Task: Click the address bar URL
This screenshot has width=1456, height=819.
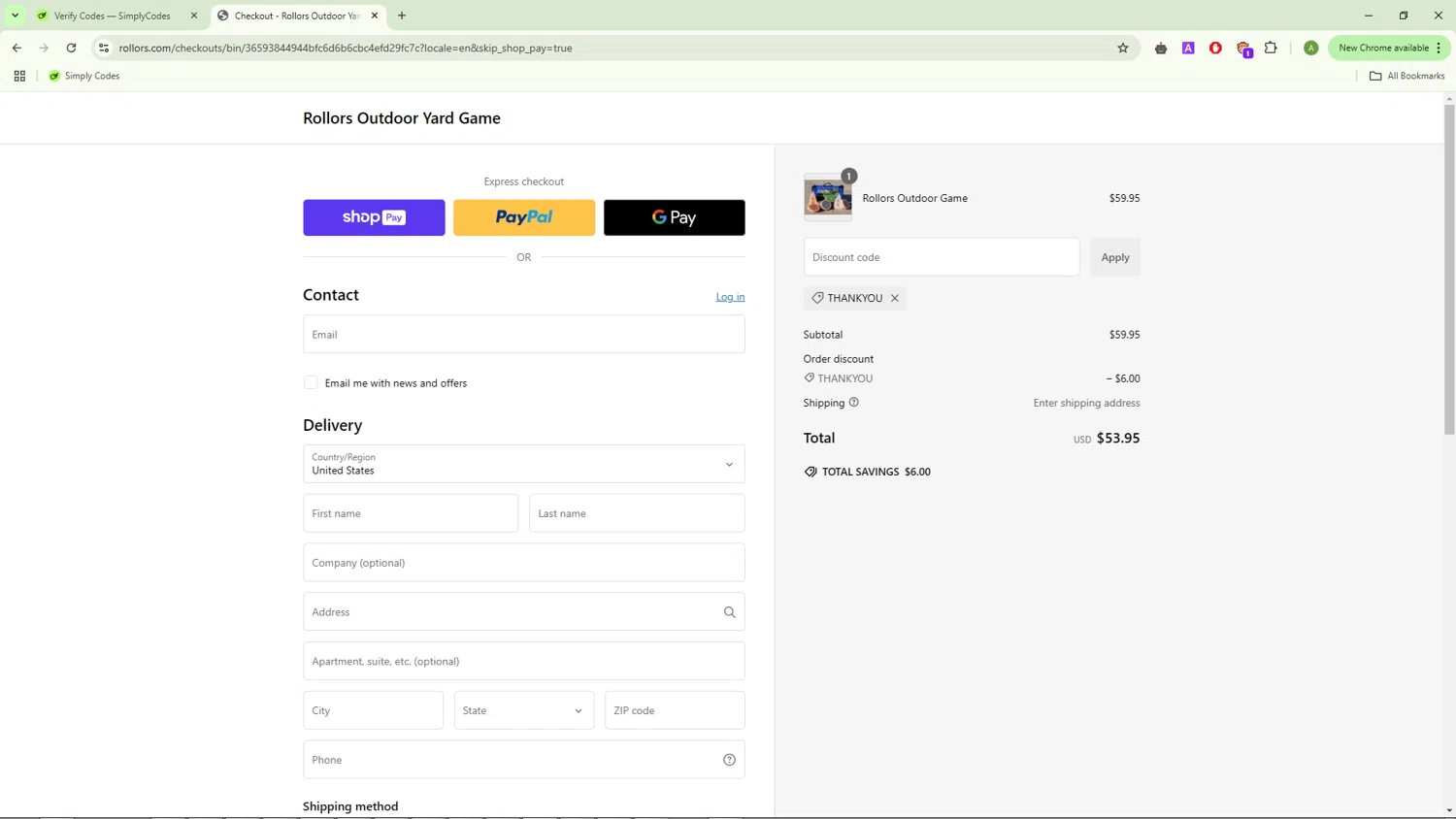Action: (346, 48)
